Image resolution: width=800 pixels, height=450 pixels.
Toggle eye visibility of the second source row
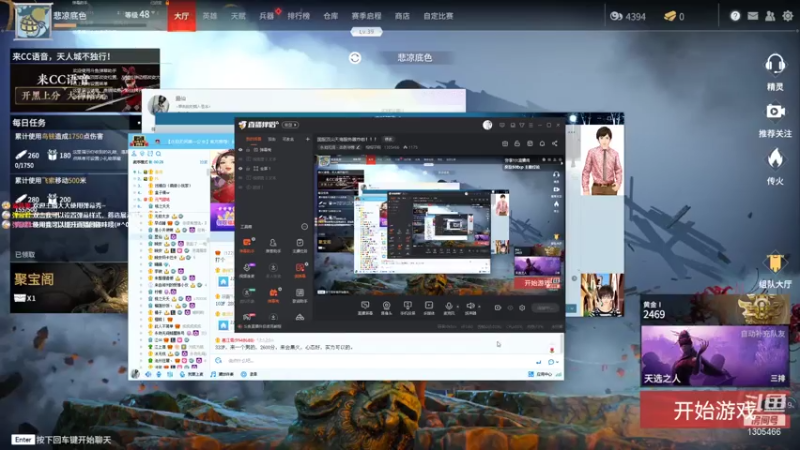pyautogui.click(x=241, y=159)
